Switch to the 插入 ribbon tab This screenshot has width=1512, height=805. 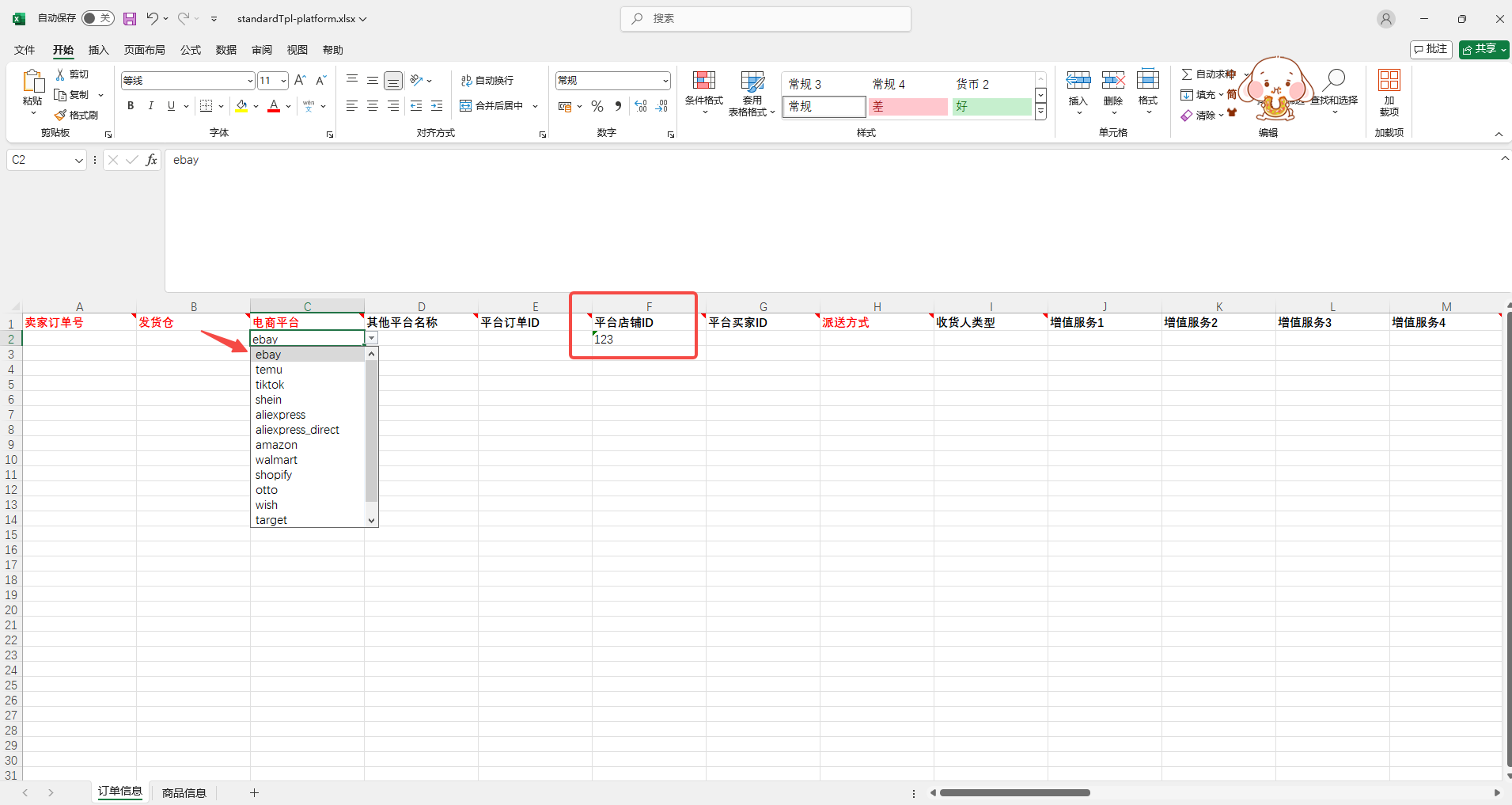click(x=98, y=50)
